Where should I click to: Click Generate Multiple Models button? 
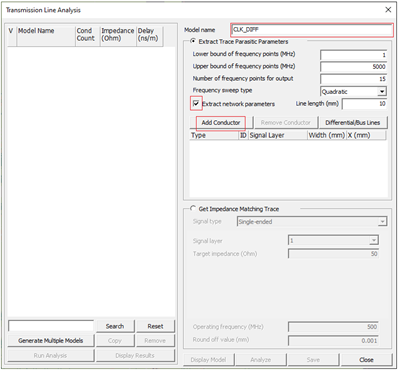pos(51,341)
